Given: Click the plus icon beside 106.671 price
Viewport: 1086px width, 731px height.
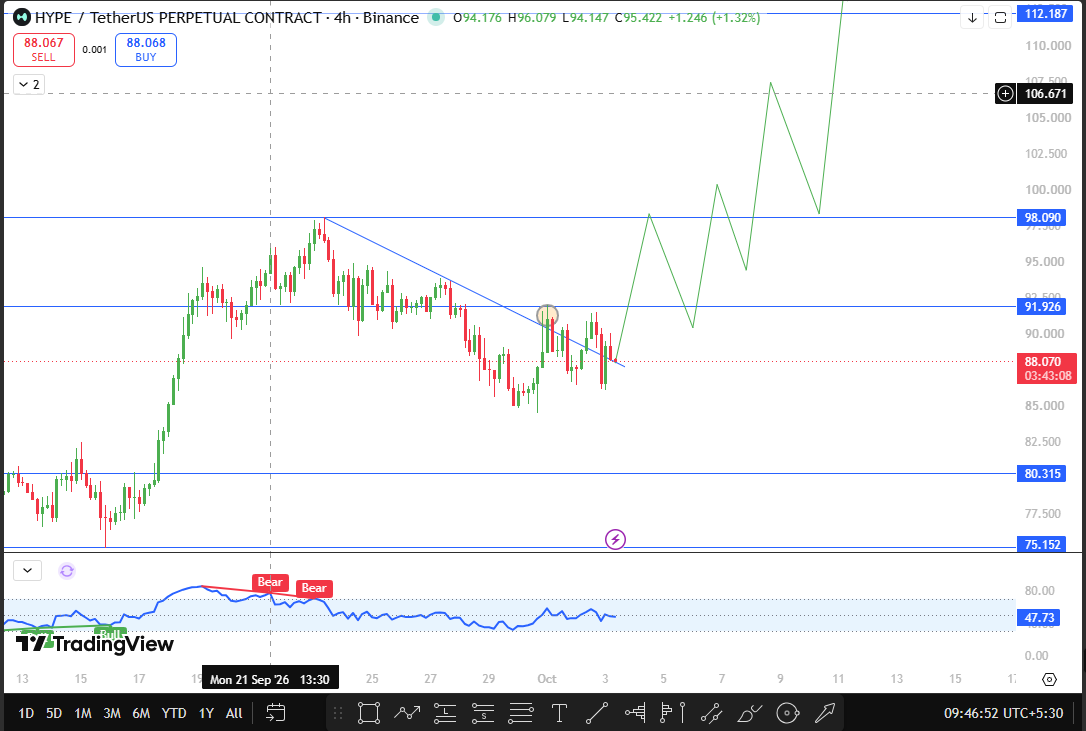Looking at the screenshot, I should tap(1005, 94).
